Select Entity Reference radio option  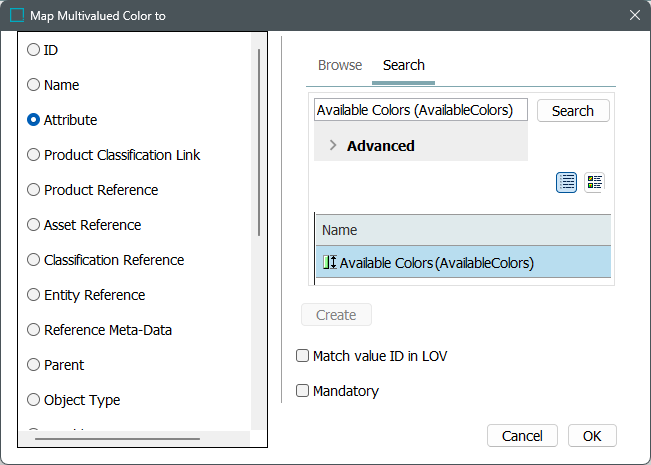click(33, 295)
